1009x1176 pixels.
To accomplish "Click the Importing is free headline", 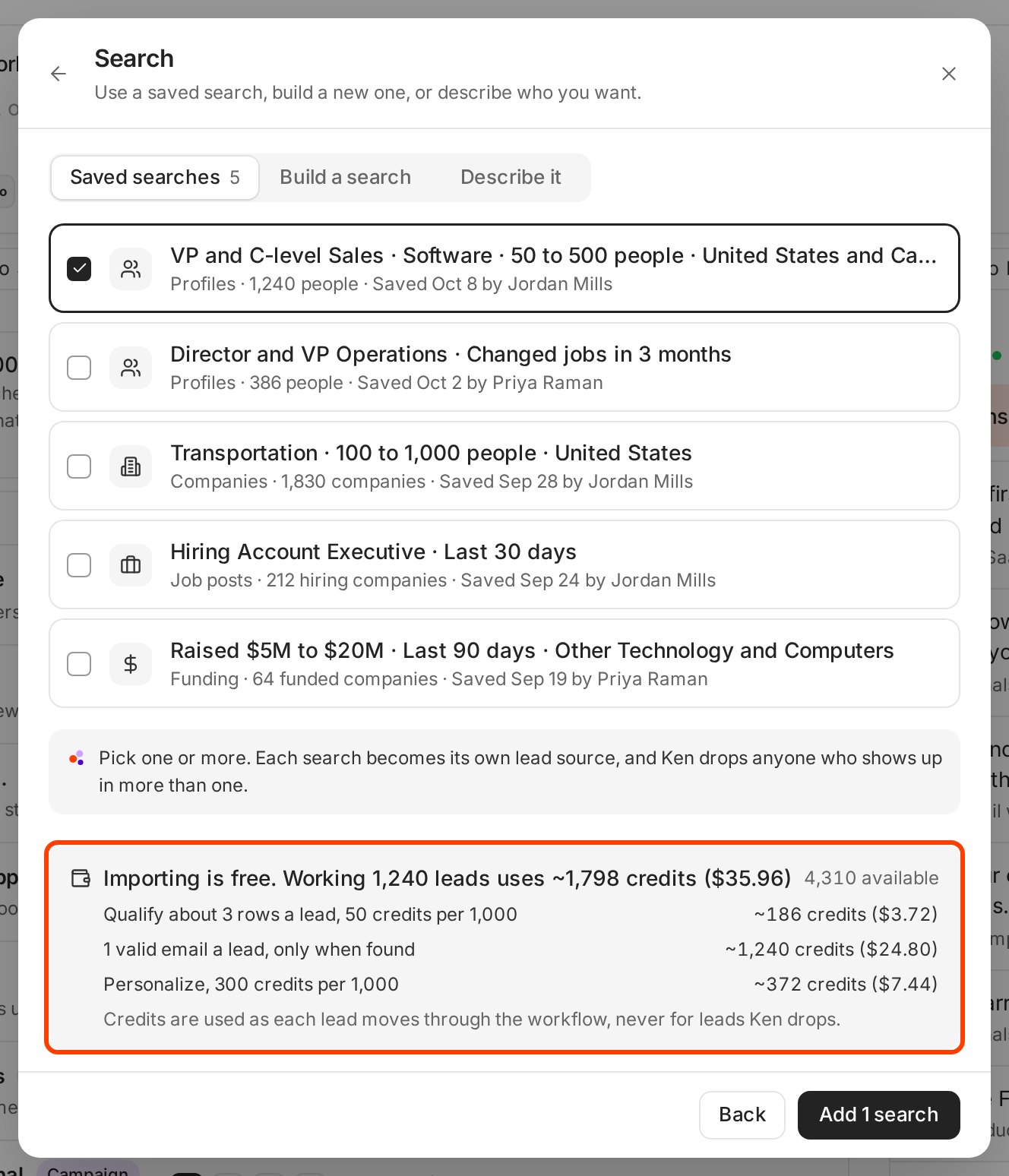I will click(x=448, y=878).
